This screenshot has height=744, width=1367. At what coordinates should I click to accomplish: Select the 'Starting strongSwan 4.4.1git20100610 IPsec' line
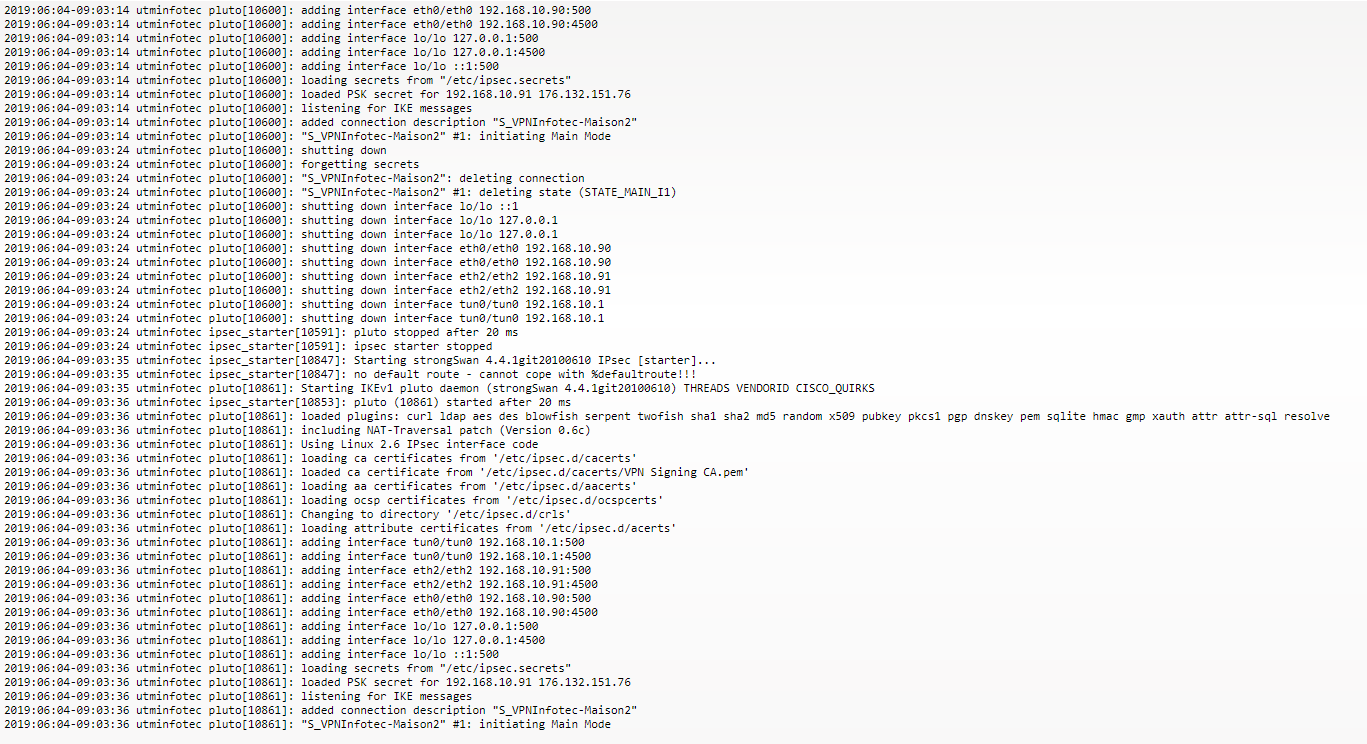click(361, 360)
